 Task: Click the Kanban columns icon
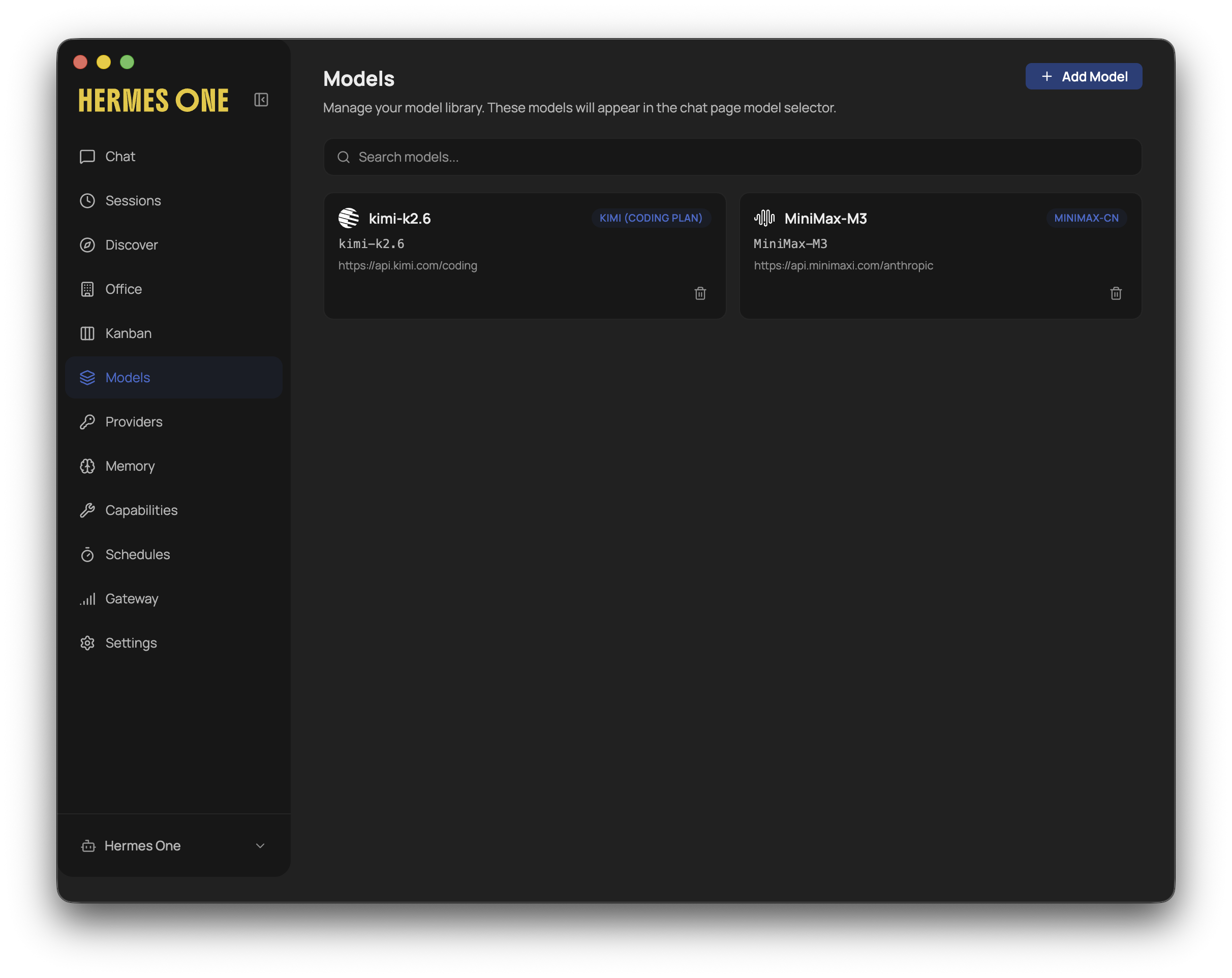87,333
